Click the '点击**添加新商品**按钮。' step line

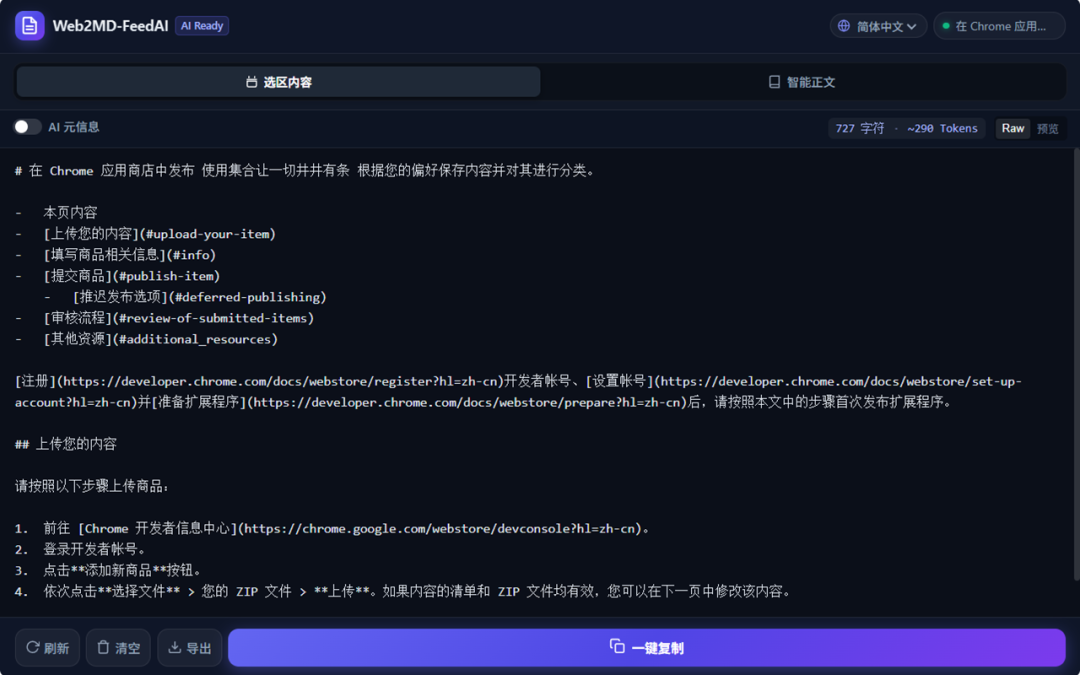(x=108, y=571)
